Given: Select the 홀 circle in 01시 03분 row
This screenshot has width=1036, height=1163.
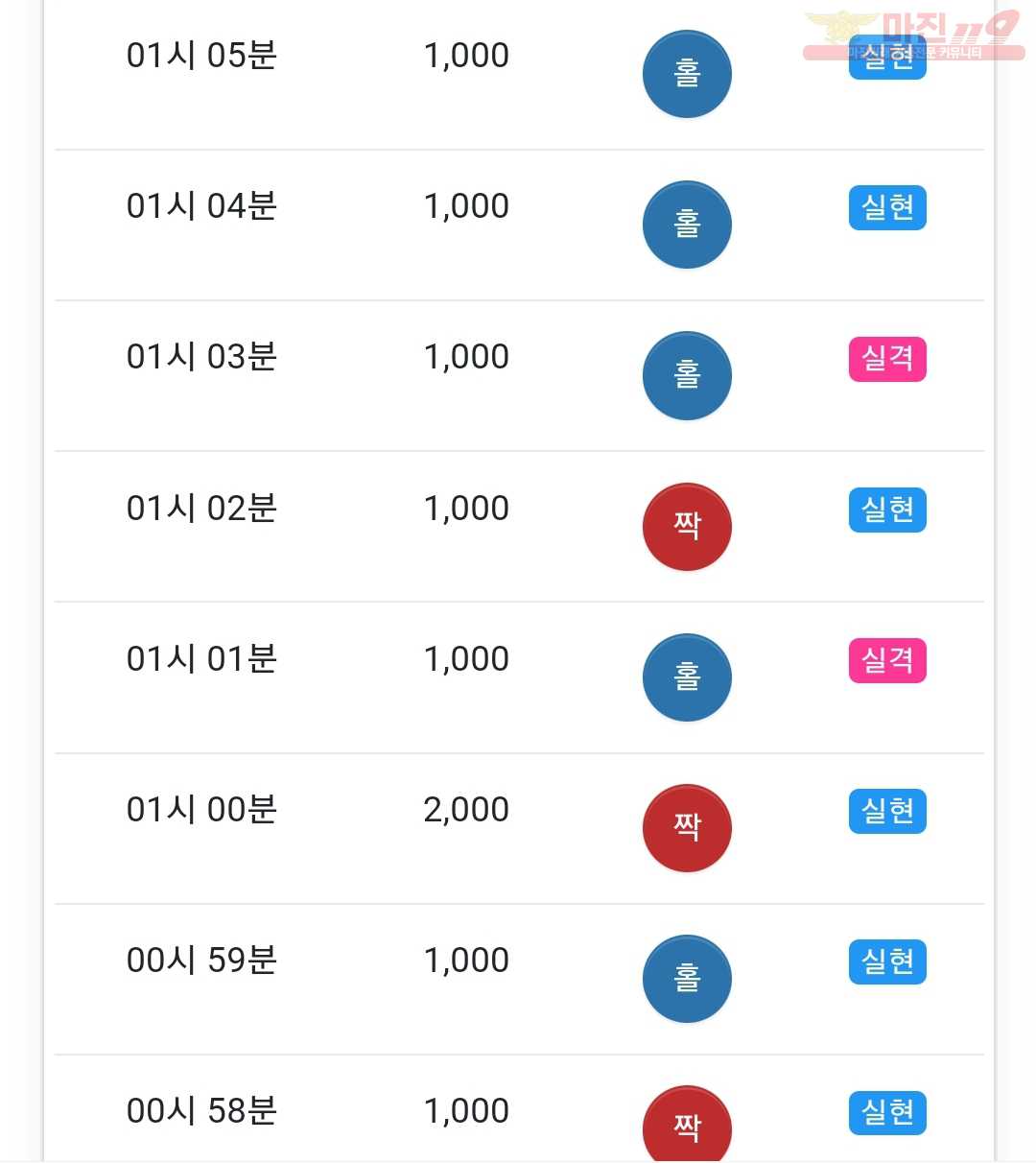Looking at the screenshot, I should coord(687,375).
